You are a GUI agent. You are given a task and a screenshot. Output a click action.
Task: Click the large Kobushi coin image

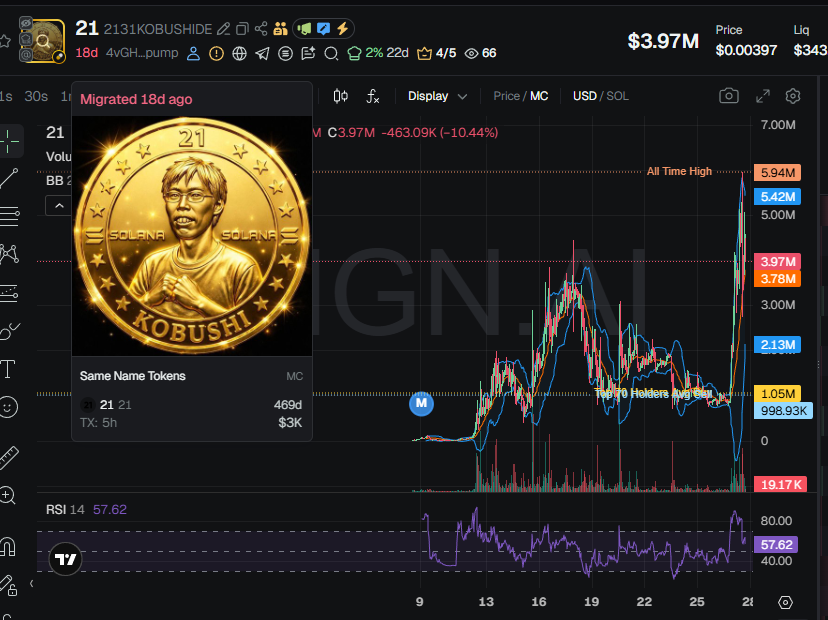[x=192, y=236]
